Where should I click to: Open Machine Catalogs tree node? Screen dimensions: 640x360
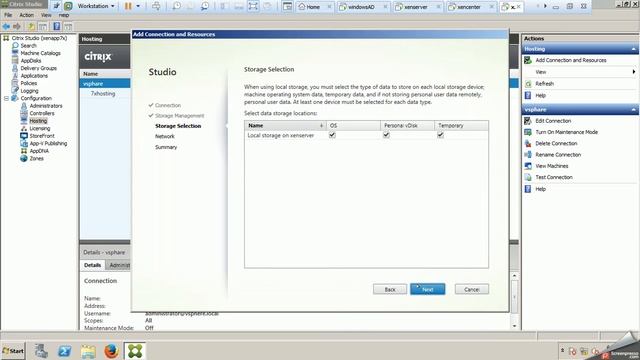(x=40, y=53)
